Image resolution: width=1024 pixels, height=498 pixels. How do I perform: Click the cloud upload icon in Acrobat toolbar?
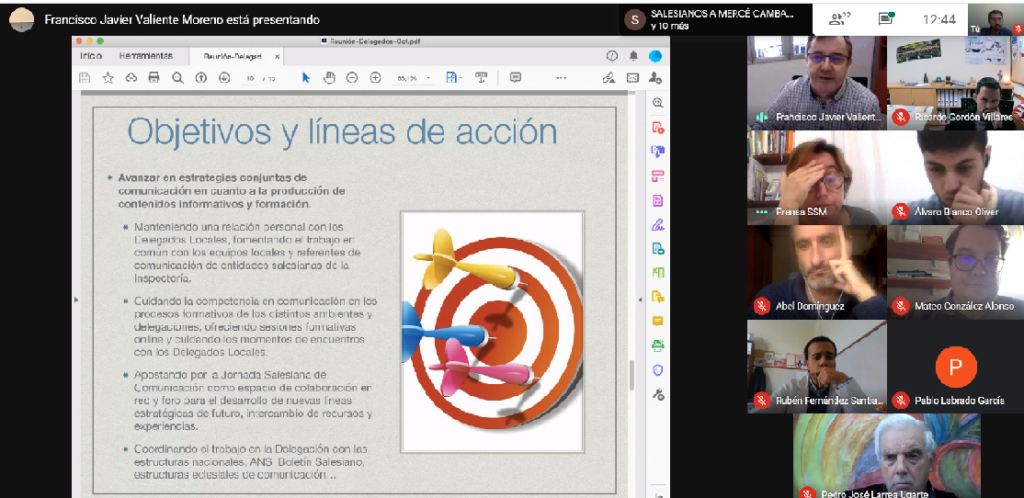131,78
